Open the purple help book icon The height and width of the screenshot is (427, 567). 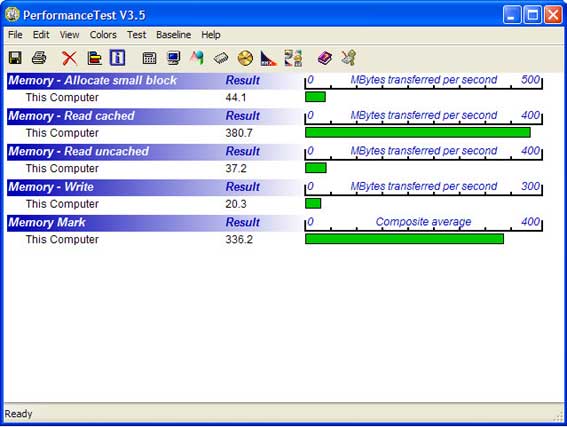[x=325, y=58]
